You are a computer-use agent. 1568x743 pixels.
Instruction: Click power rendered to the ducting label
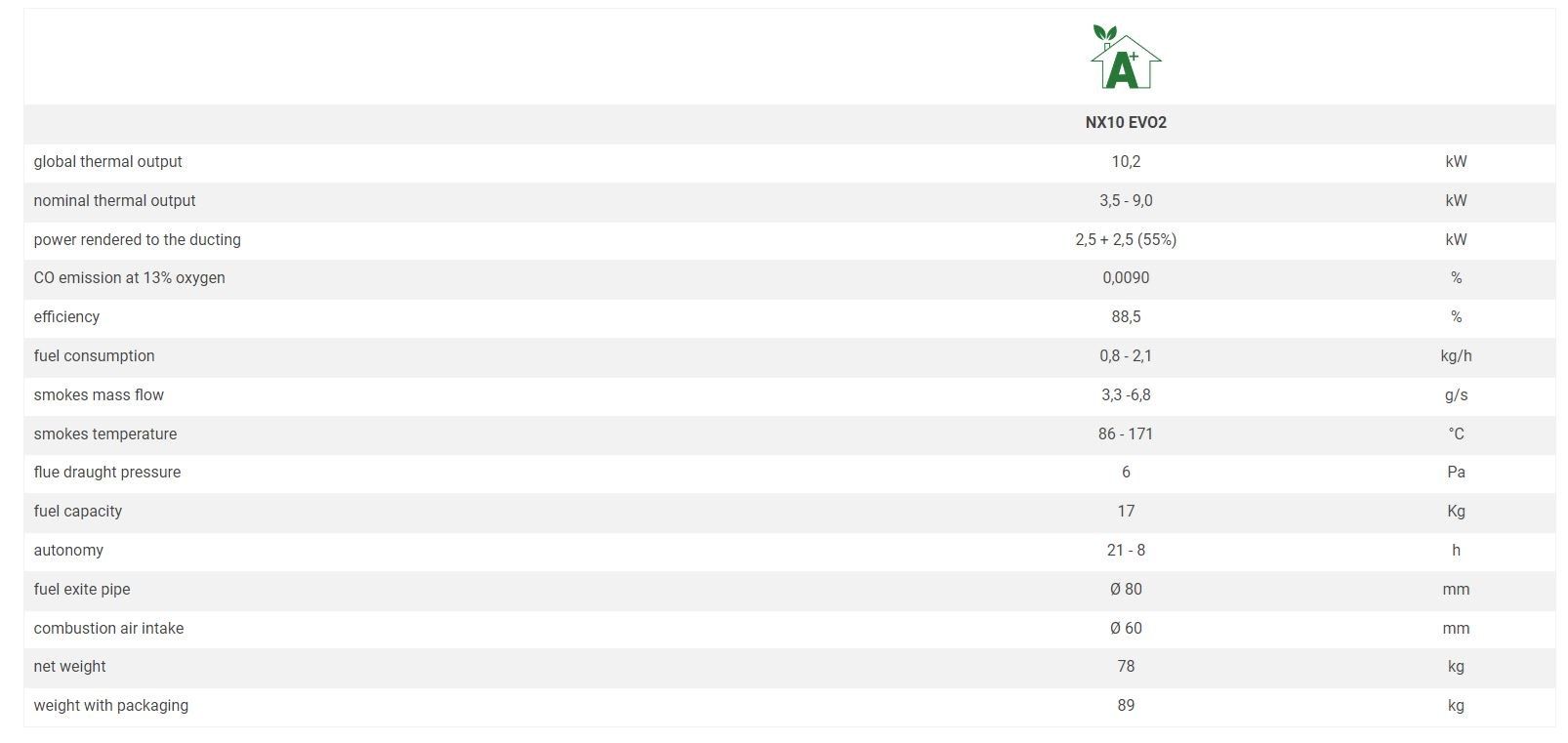pos(137,239)
